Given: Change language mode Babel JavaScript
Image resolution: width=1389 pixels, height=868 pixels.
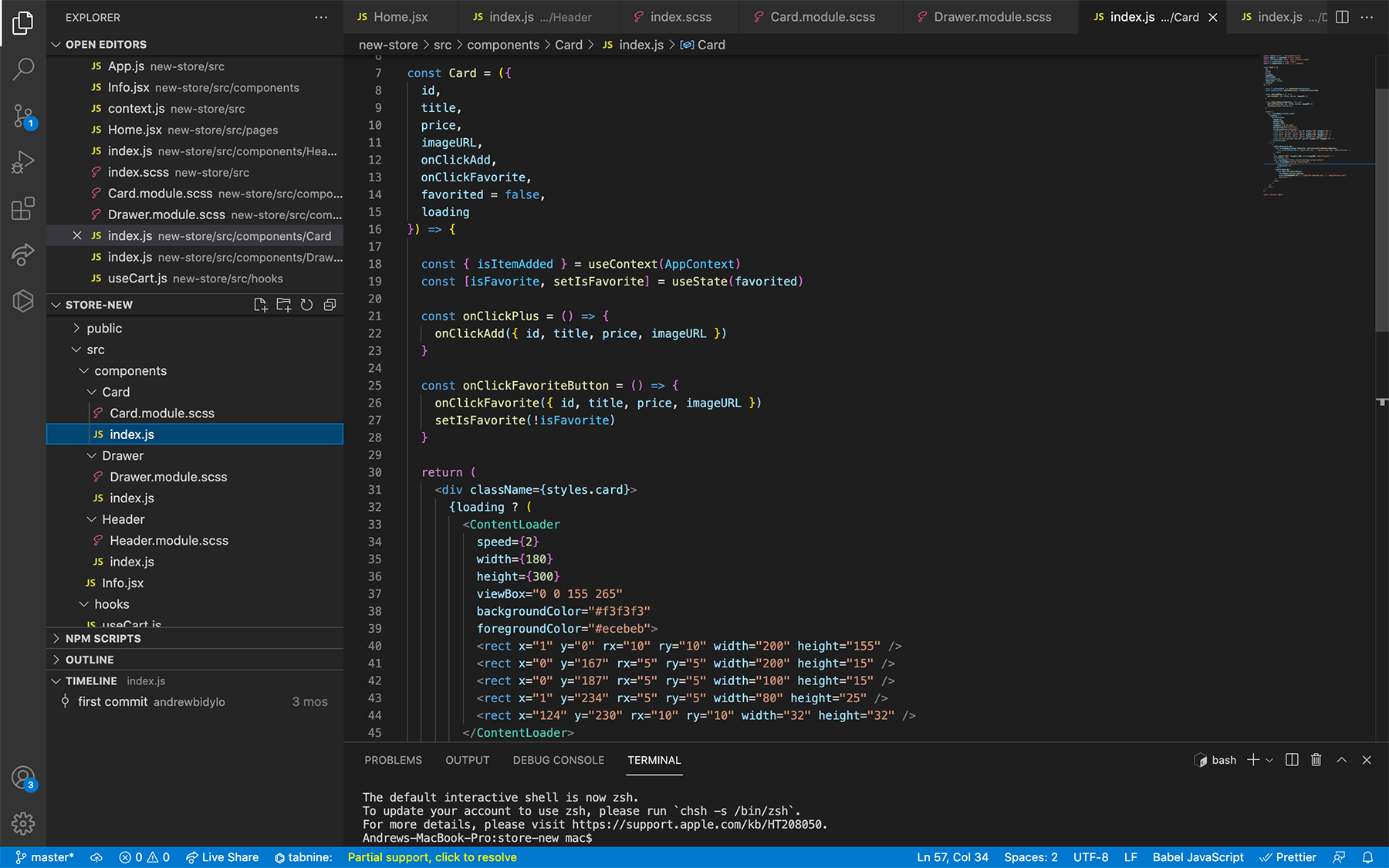Looking at the screenshot, I should tap(1198, 857).
